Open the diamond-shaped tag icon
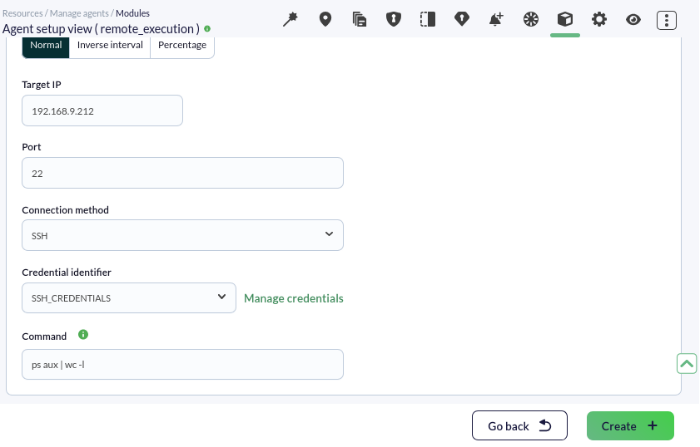Image resolution: width=700 pixels, height=447 pixels. coord(462,20)
